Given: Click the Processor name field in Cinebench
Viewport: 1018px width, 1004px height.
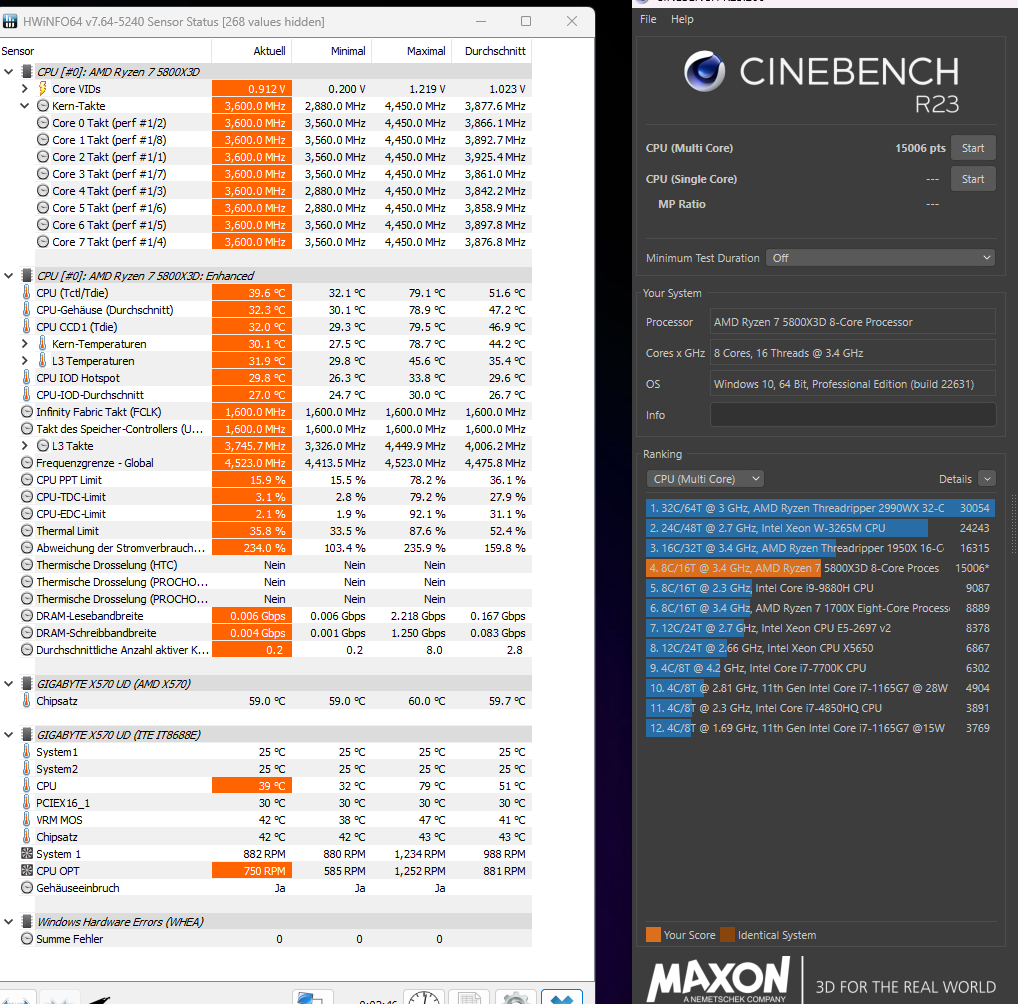Looking at the screenshot, I should click(852, 322).
